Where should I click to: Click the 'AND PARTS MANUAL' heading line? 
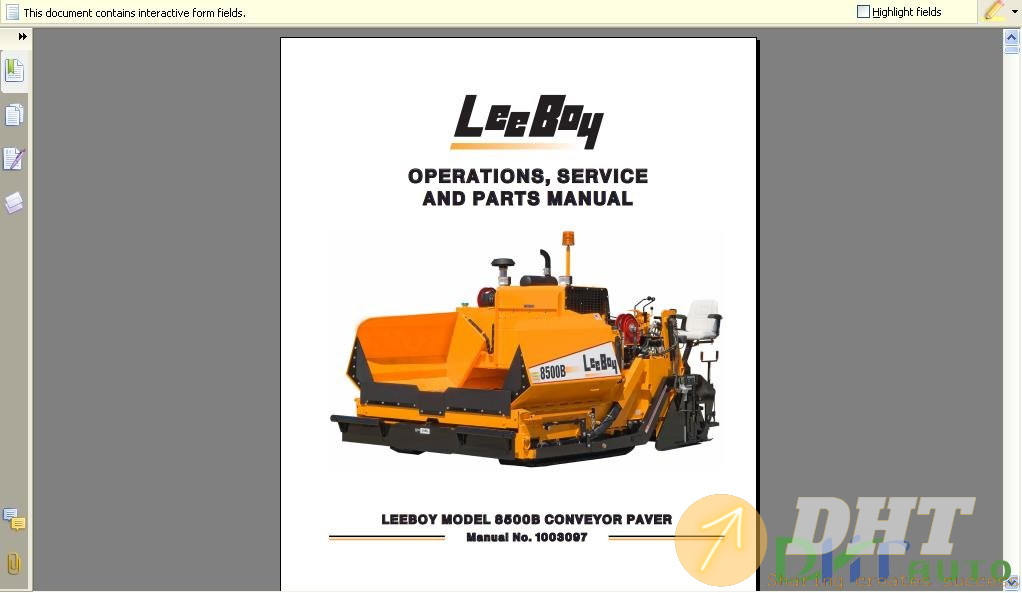coord(528,198)
